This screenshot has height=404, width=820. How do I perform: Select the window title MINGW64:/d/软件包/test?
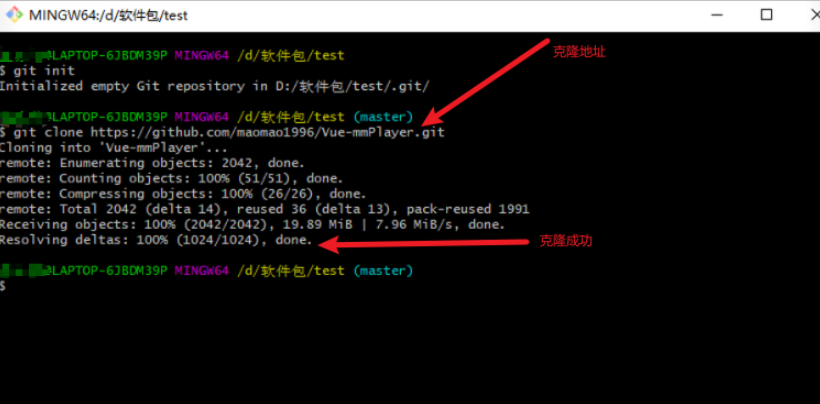(108, 16)
